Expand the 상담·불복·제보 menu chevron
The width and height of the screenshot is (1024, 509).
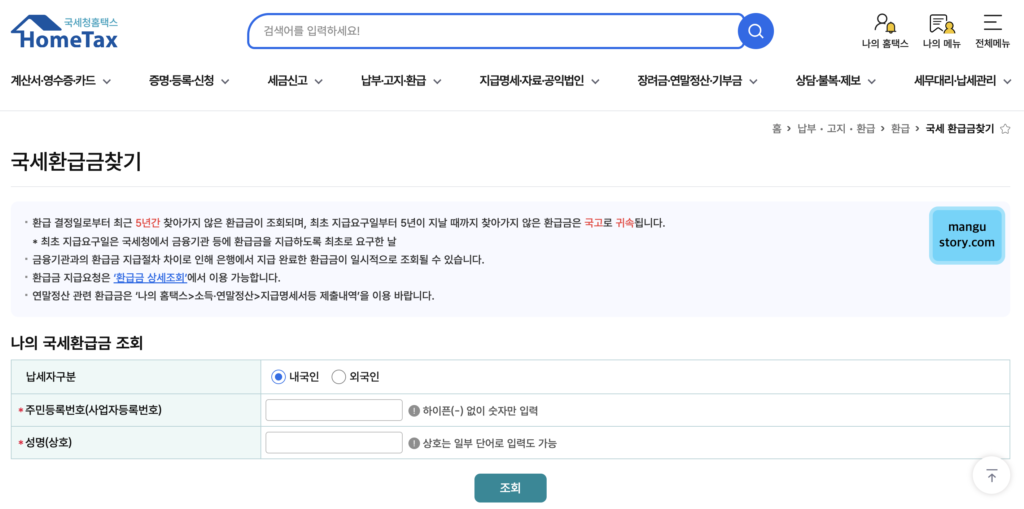pyautogui.click(x=872, y=82)
